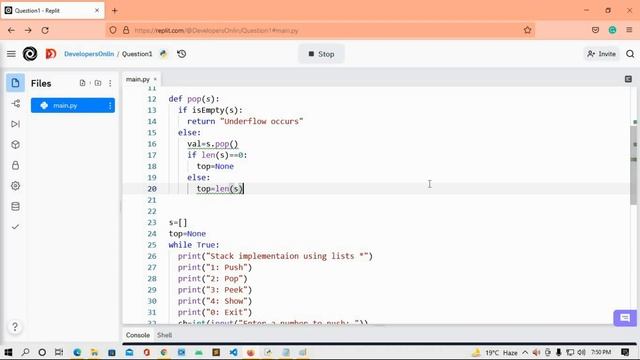Place cursor on line 20 top=len(s)
640x360 pixels.
click(x=220, y=189)
